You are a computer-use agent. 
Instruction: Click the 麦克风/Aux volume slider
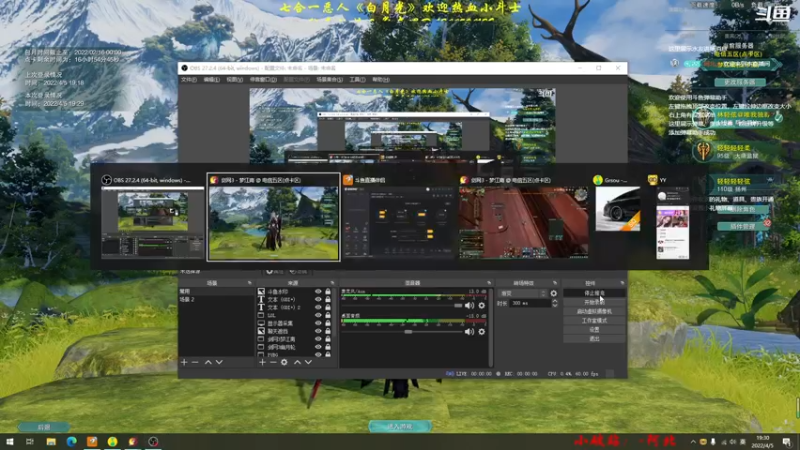coord(402,306)
